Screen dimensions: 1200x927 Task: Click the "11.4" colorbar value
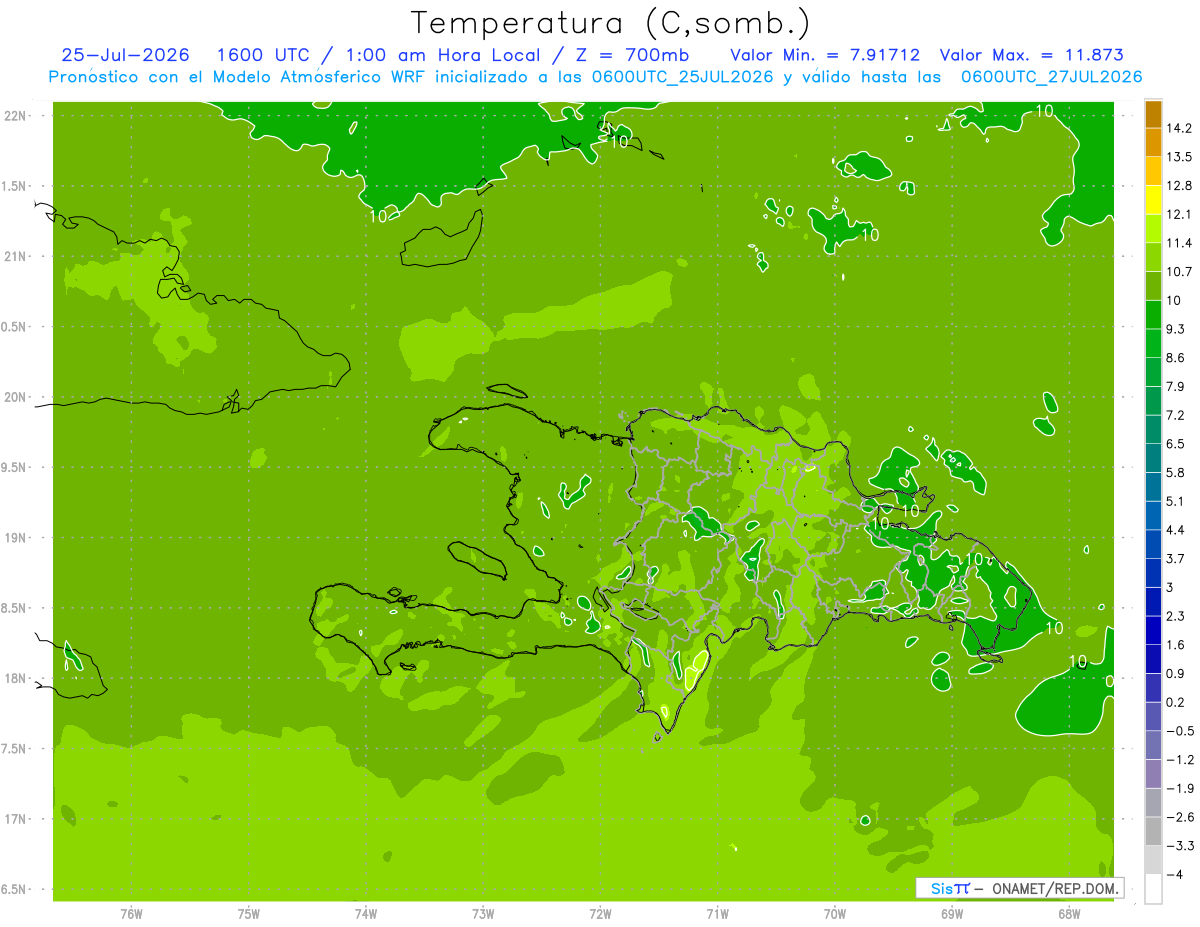click(x=1180, y=243)
